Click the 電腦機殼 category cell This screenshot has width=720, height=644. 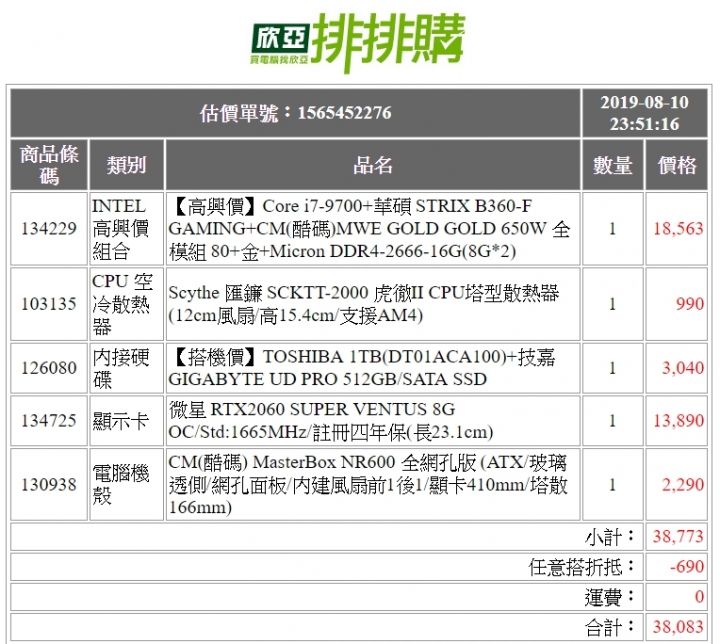(127, 485)
